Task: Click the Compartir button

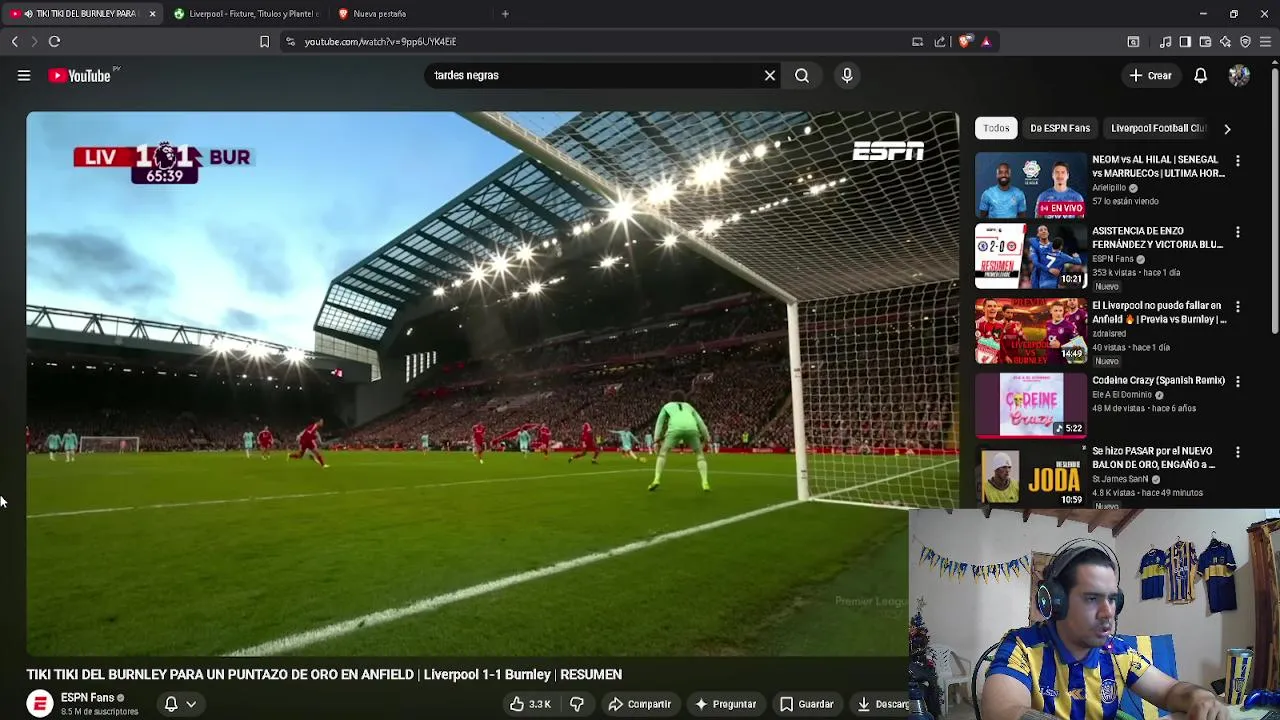Action: pos(639,704)
